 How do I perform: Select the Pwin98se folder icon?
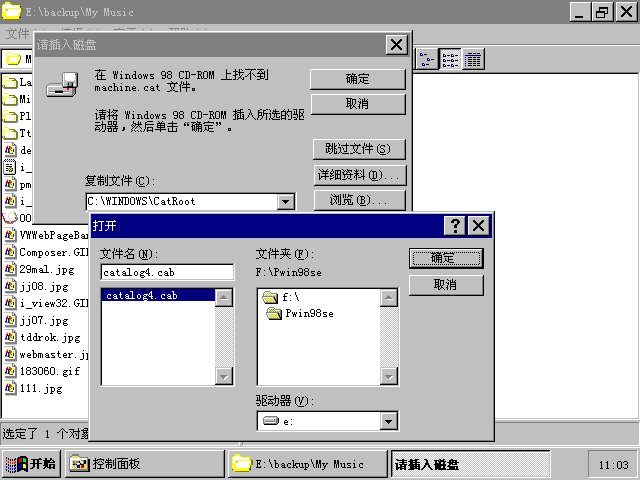tap(274, 313)
